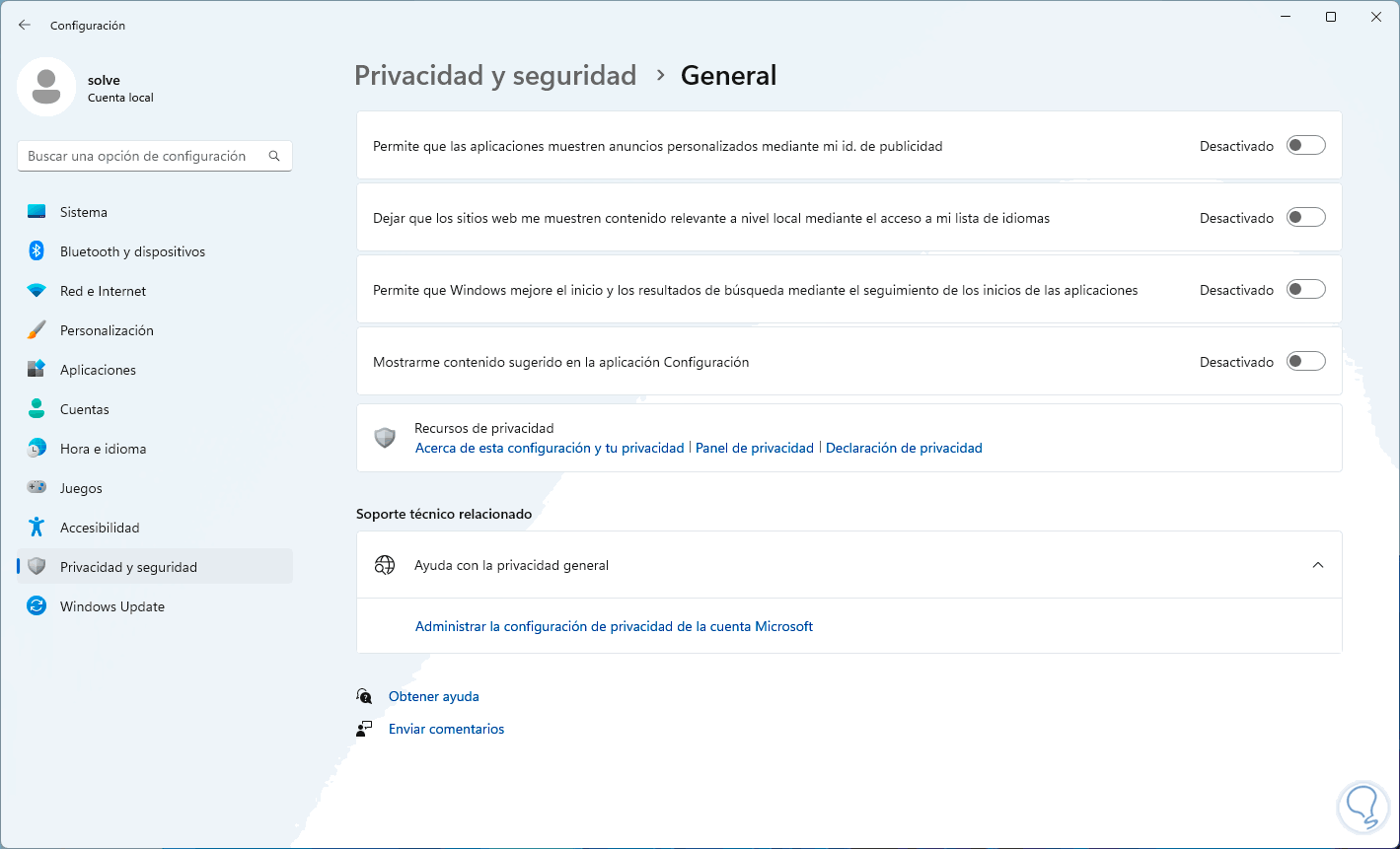Viewport: 1400px width, 849px height.
Task: Click Privacidad y seguridad breadcrumb heading
Action: [x=495, y=76]
